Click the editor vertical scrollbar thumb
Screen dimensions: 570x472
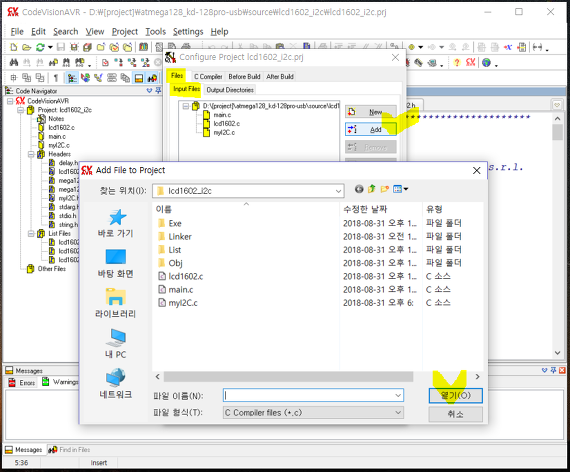tap(557, 132)
